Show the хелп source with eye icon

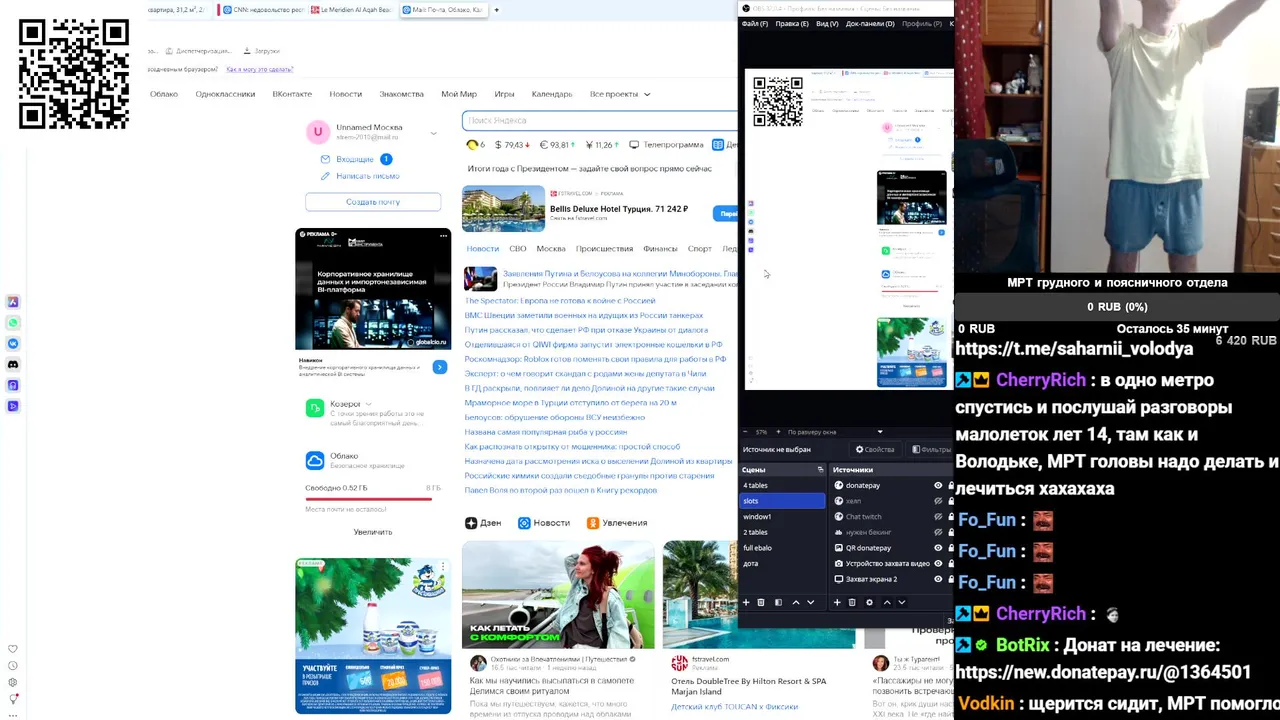[938, 501]
